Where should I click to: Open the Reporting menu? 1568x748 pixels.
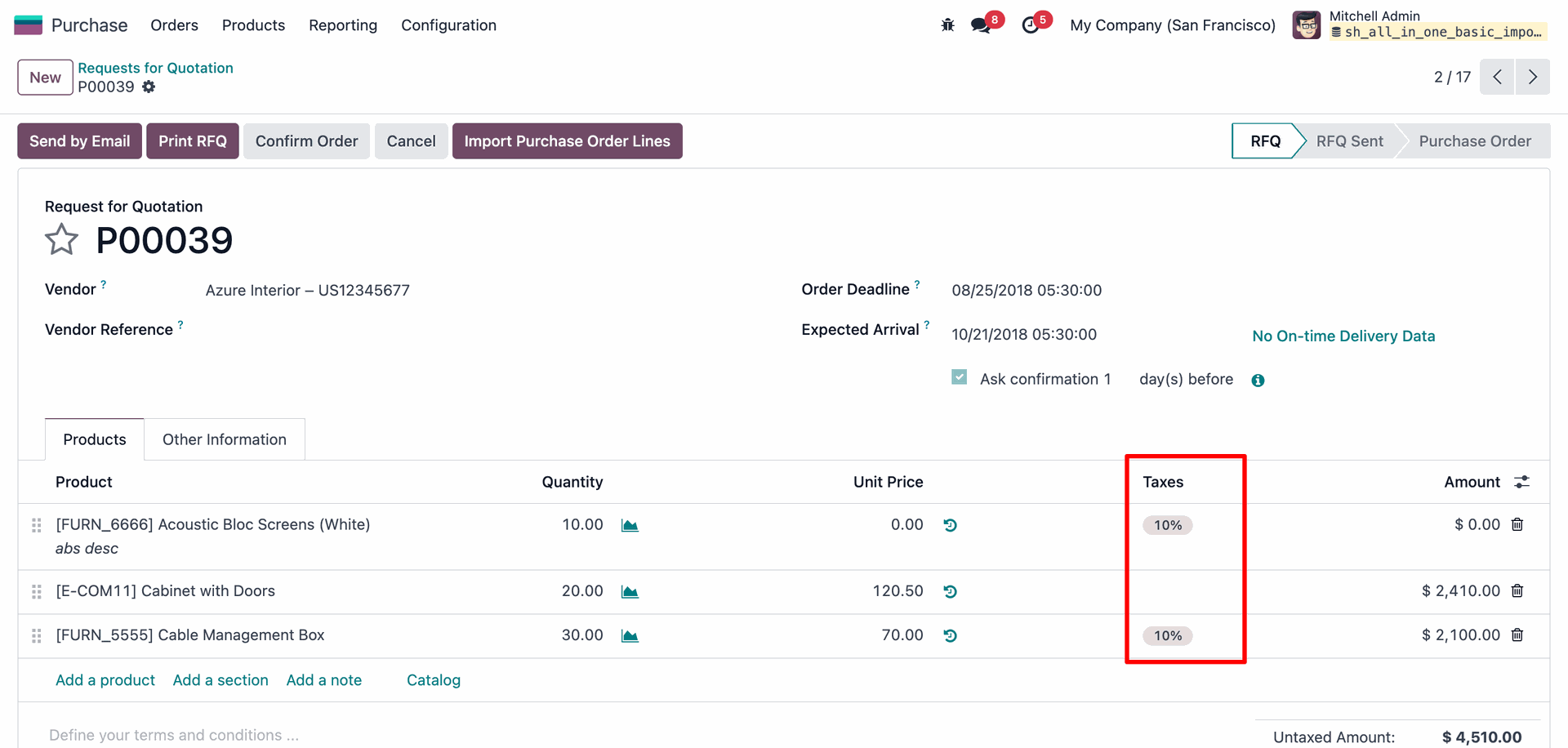point(343,25)
